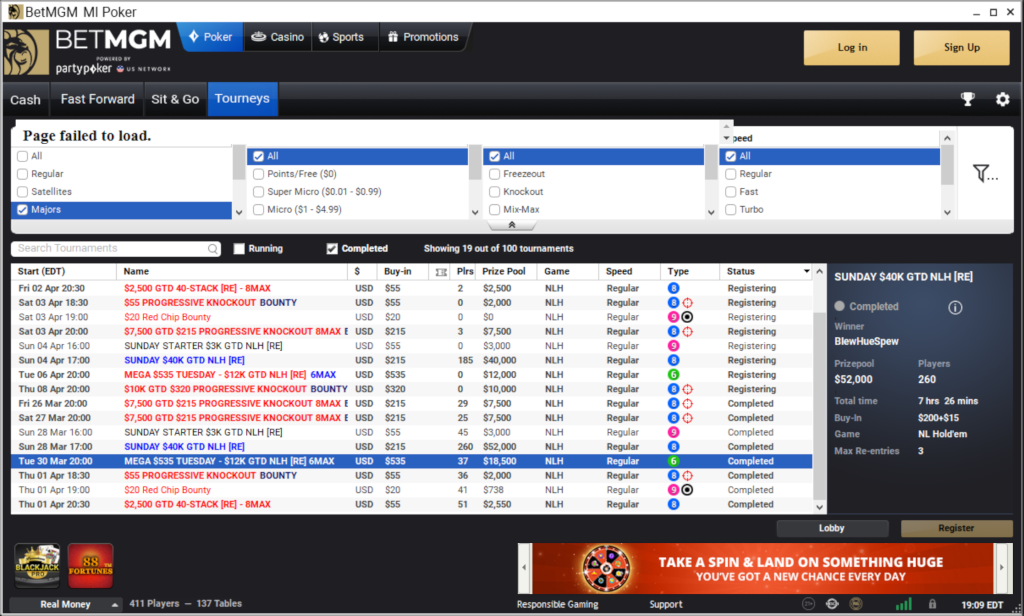This screenshot has height=616, width=1024.
Task: Click the Register button
Action: pos(956,528)
